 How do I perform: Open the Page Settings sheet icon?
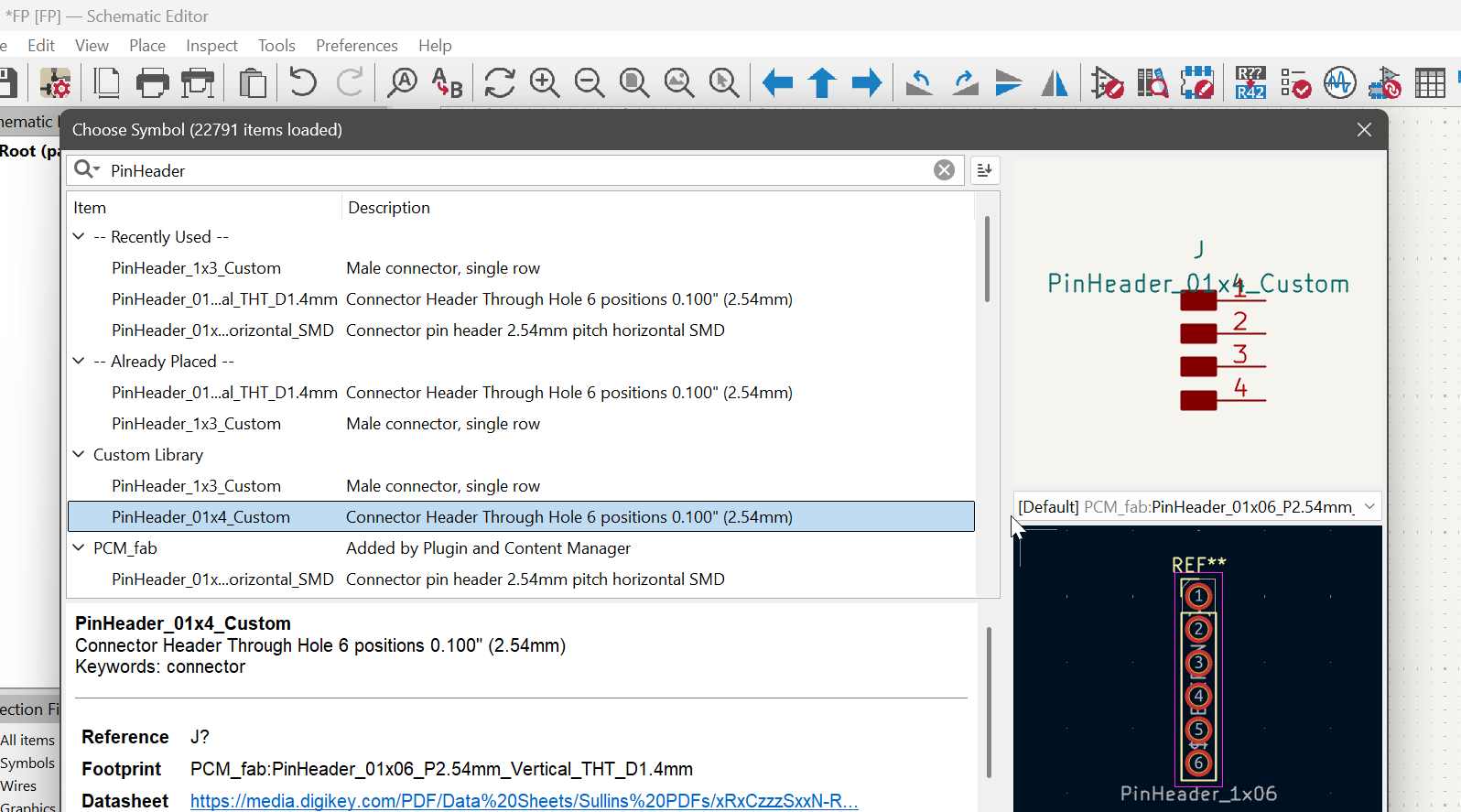pyautogui.click(x=107, y=83)
